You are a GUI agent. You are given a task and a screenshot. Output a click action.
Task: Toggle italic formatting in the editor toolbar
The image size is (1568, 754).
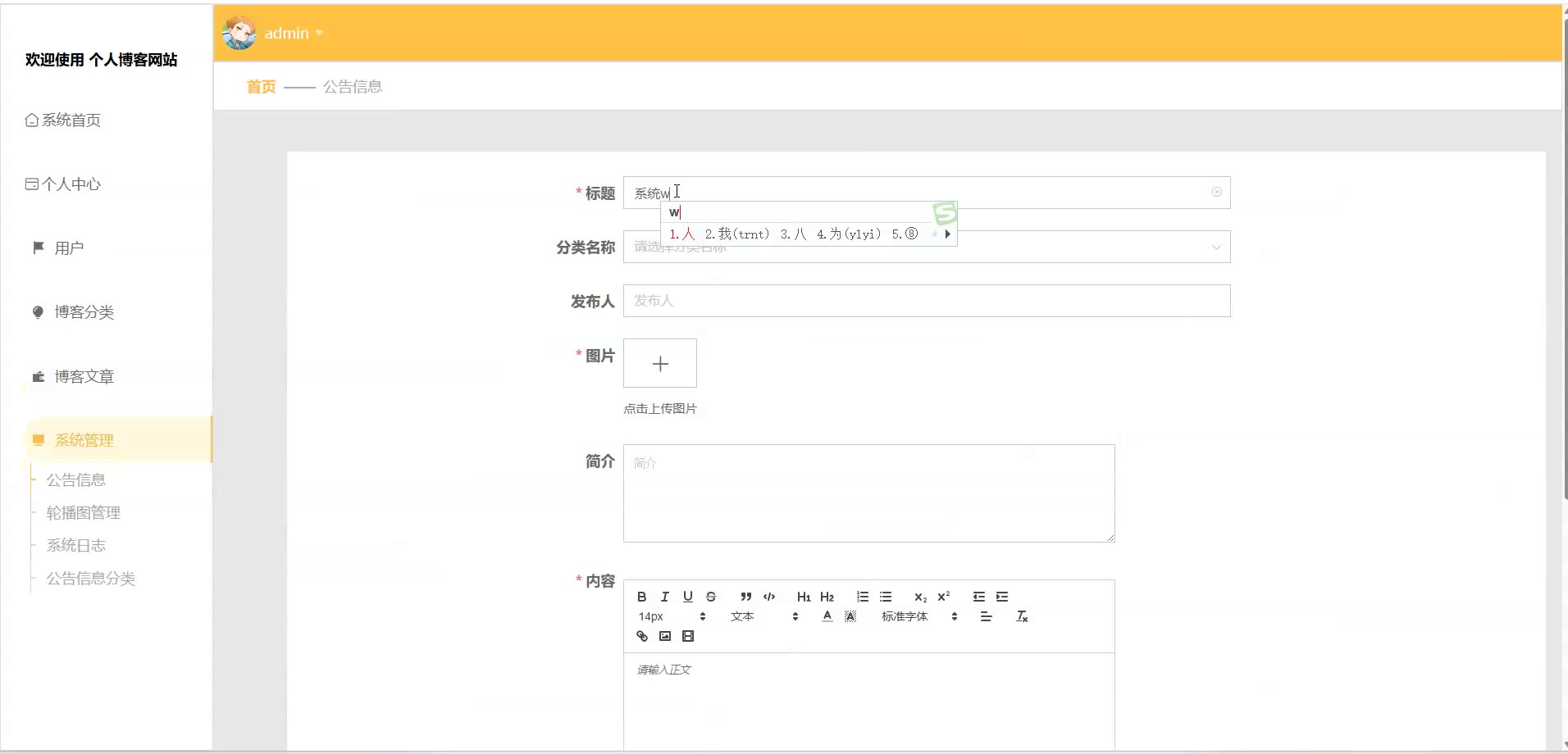click(x=665, y=597)
